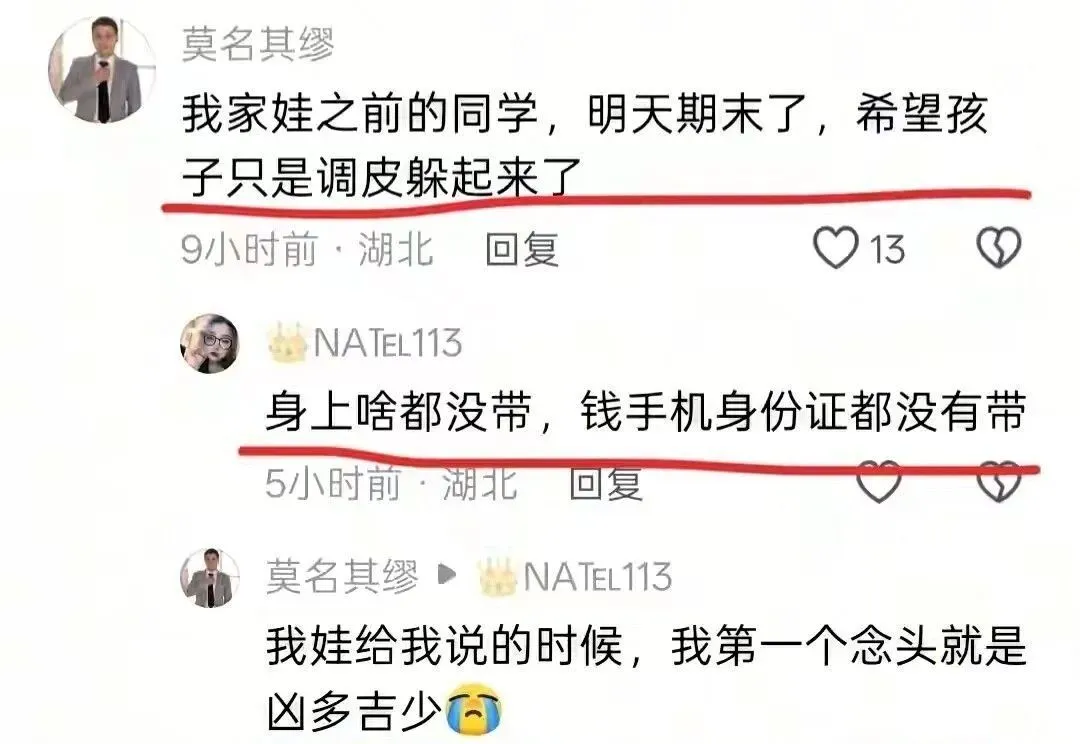Open small 莫名其缪 avatar in bottom reply
The height and width of the screenshot is (744, 1080).
[x=210, y=578]
